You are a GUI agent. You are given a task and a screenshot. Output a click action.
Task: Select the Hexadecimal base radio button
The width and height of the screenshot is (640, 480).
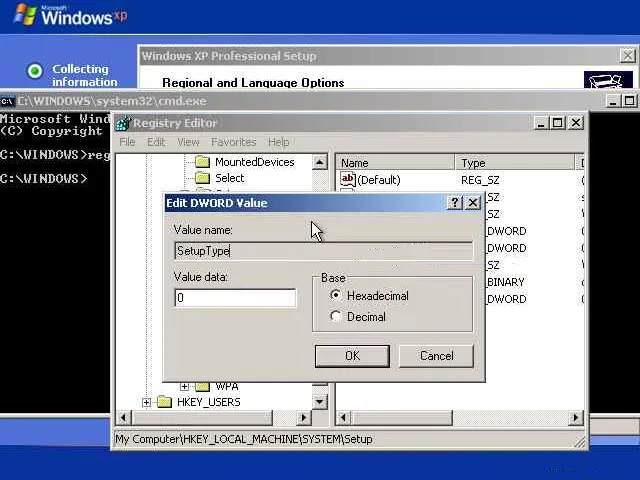pos(336,295)
